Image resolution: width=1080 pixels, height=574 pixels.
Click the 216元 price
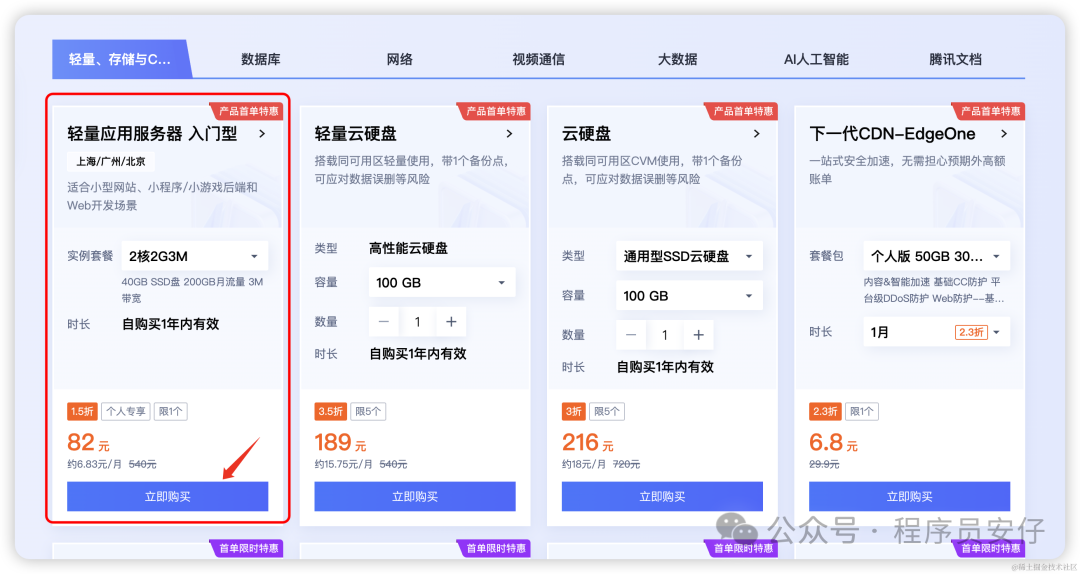(588, 442)
